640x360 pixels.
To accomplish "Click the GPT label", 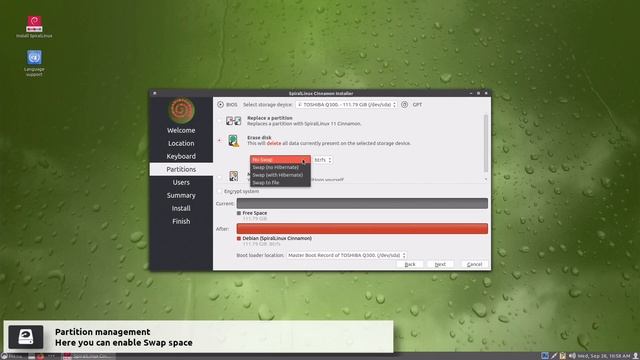I will click(417, 105).
